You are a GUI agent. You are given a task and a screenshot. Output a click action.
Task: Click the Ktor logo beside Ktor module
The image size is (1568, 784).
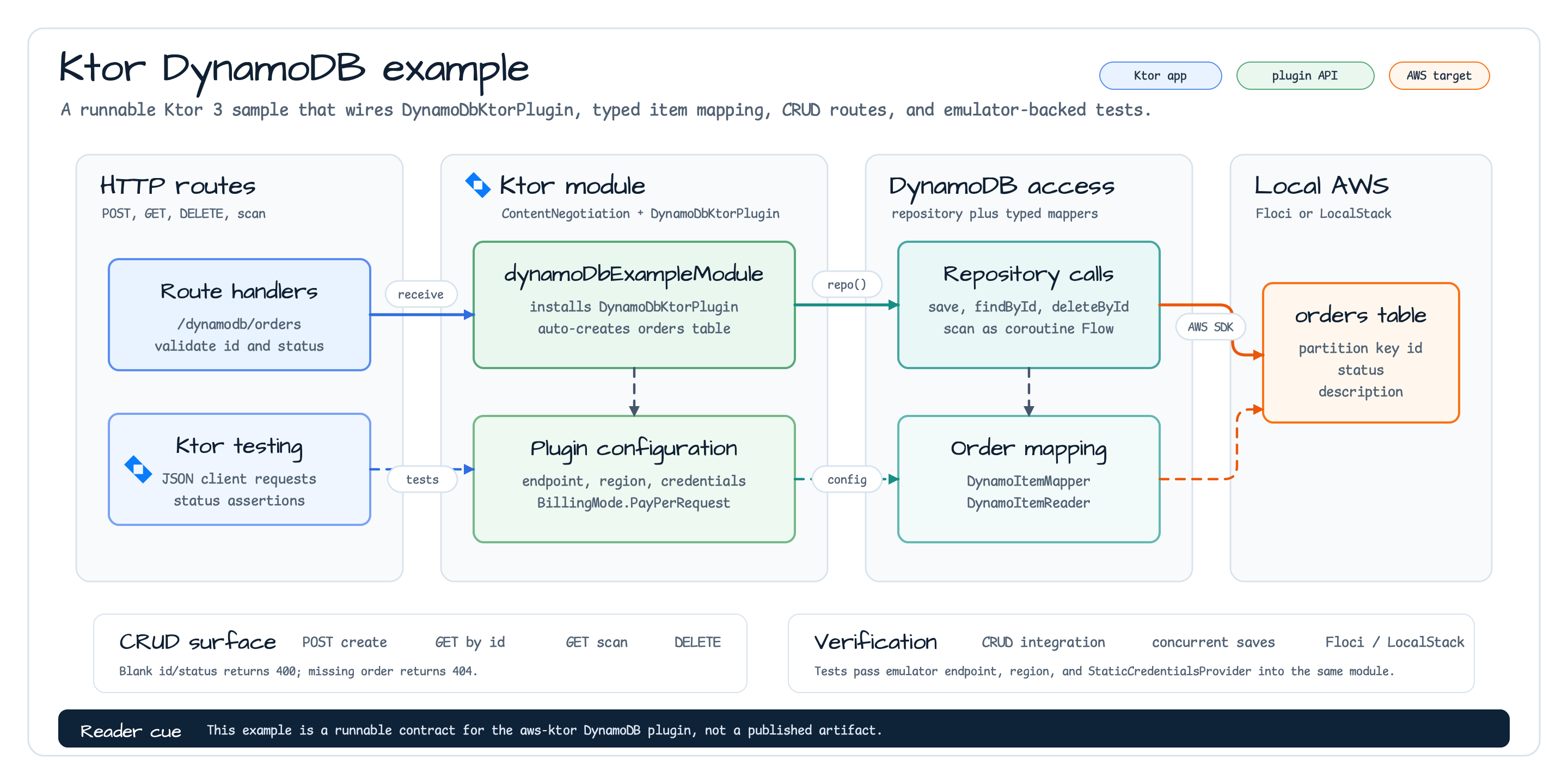(x=478, y=185)
